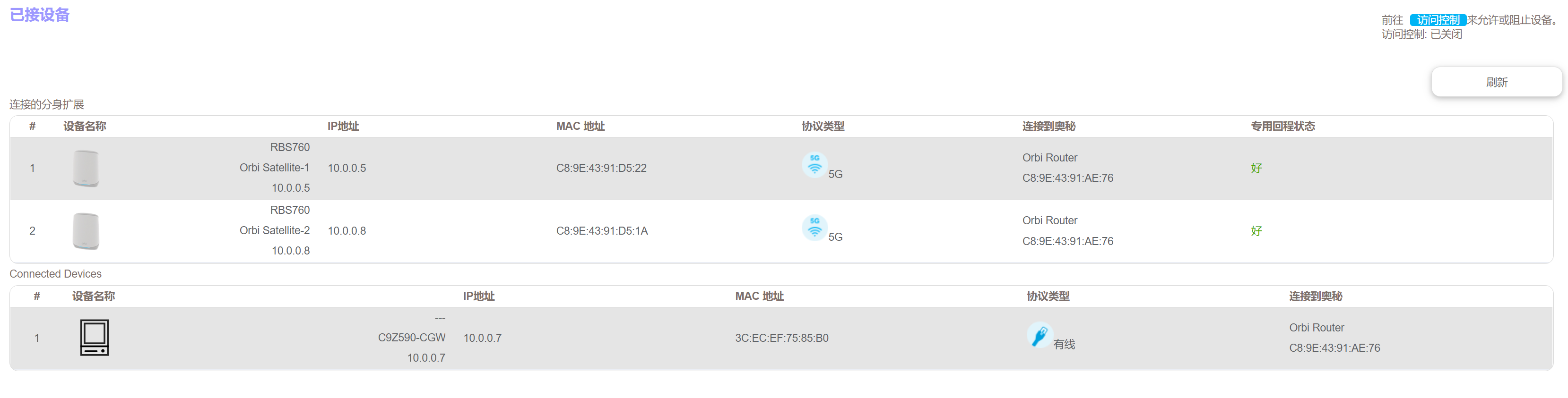Click the wired Ethernet connection icon

[1039, 335]
